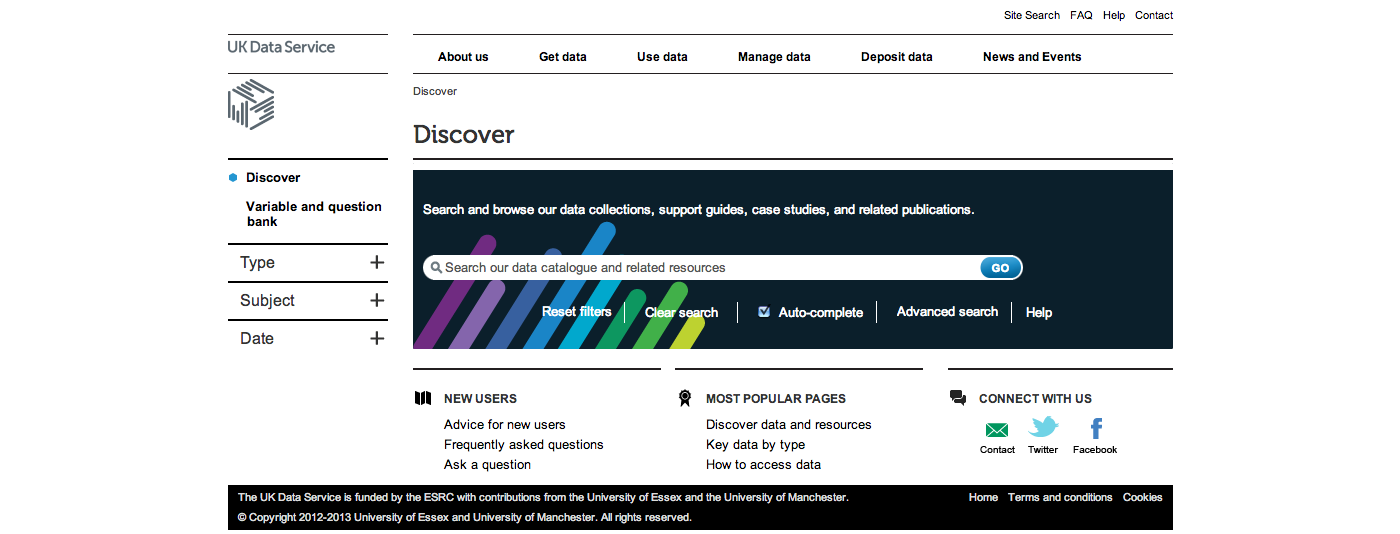Open the Deposit data menu
1400x534 pixels.
click(896, 57)
